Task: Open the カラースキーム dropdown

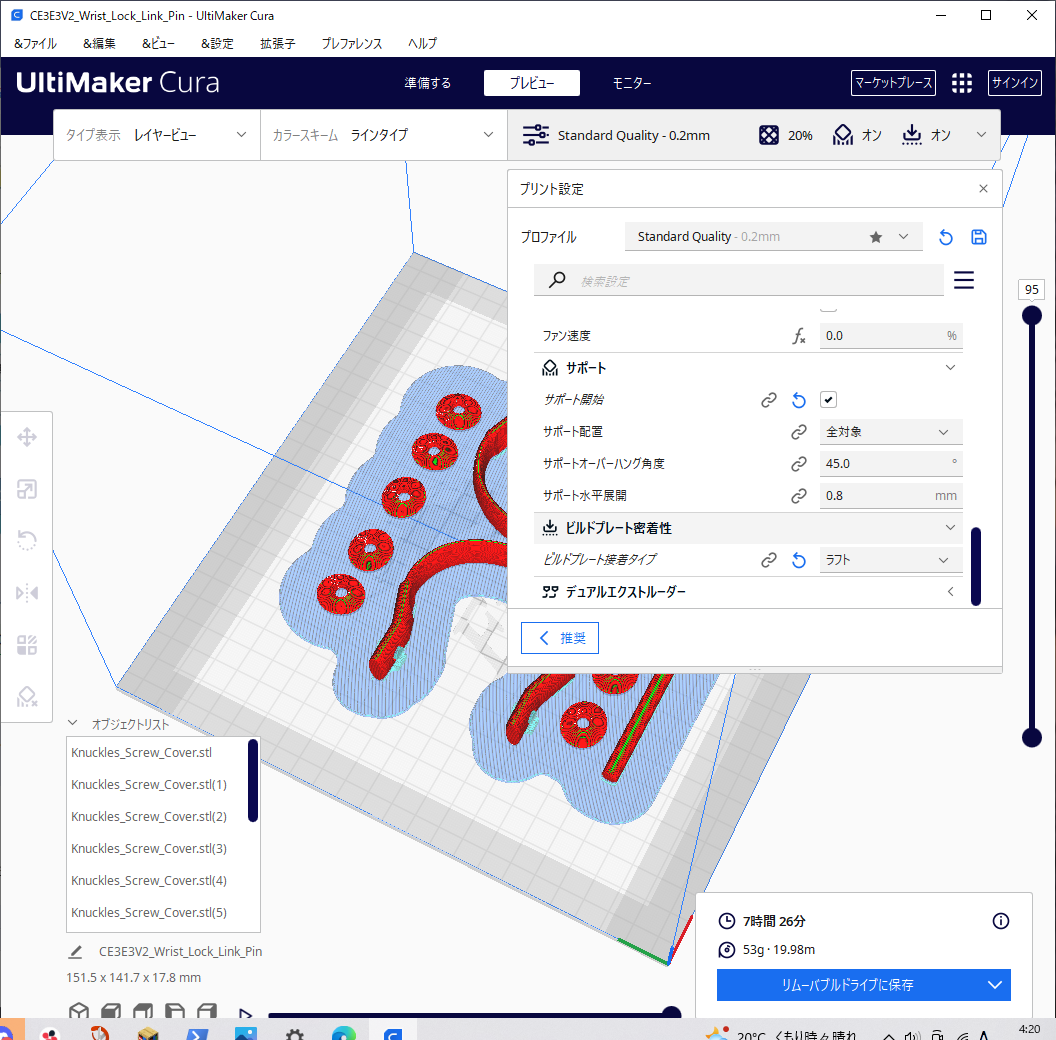Action: pos(383,135)
